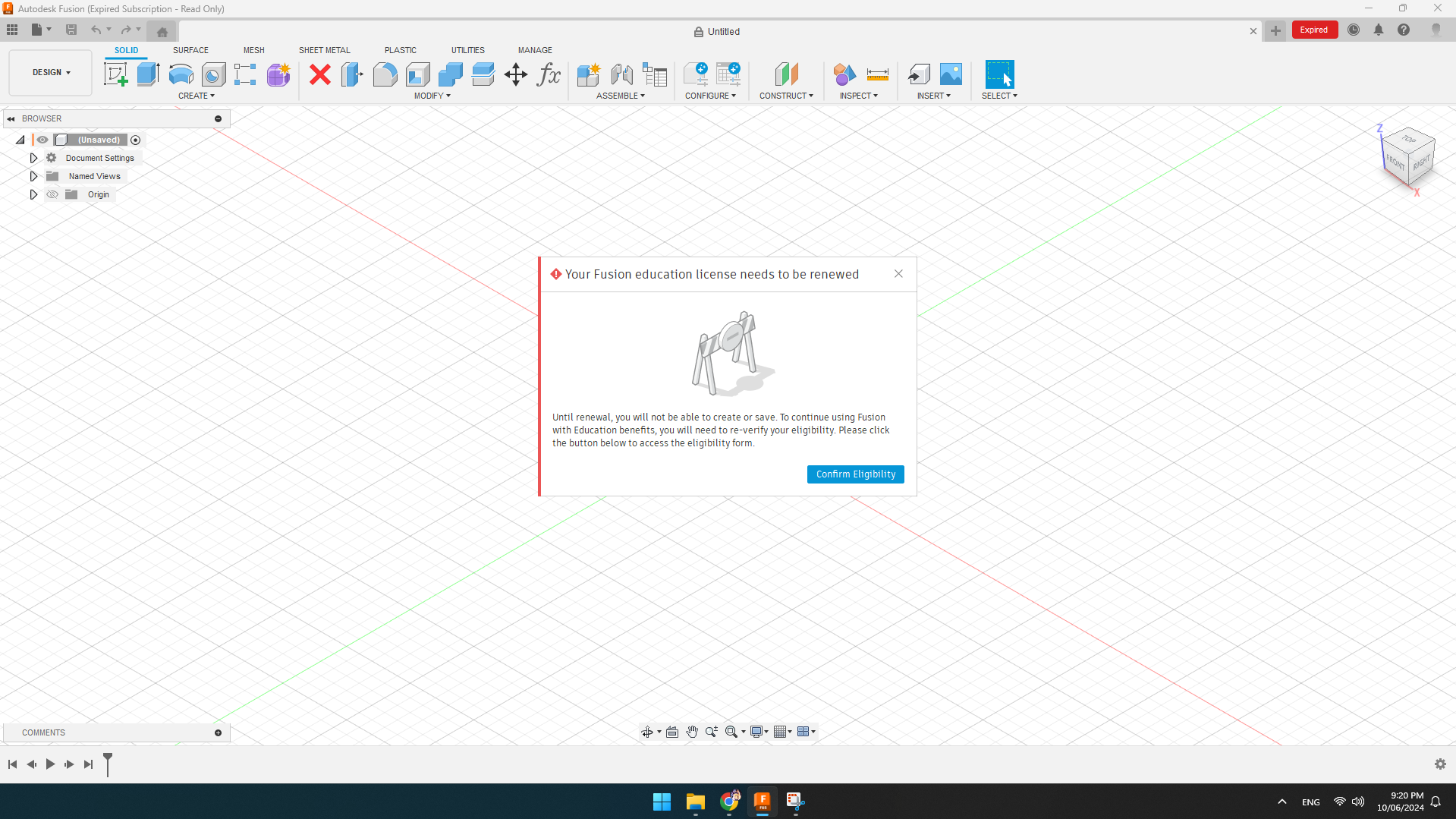This screenshot has height=819, width=1456.
Task: Expand the Named Views folder
Action: coord(33,176)
